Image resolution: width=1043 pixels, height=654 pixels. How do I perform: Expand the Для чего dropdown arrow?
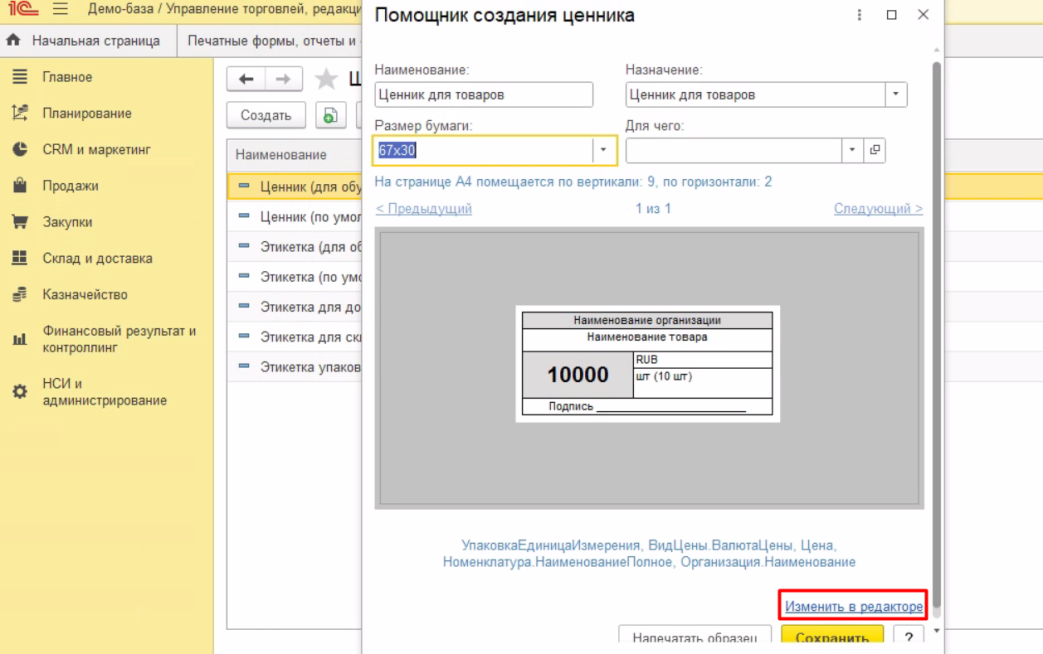coord(852,150)
